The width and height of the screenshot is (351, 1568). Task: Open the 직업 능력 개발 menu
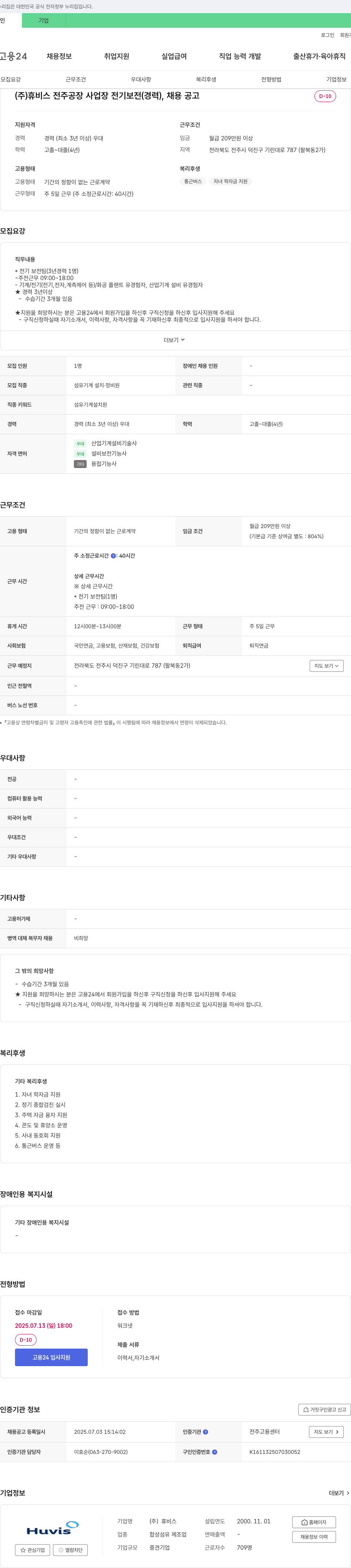240,57
